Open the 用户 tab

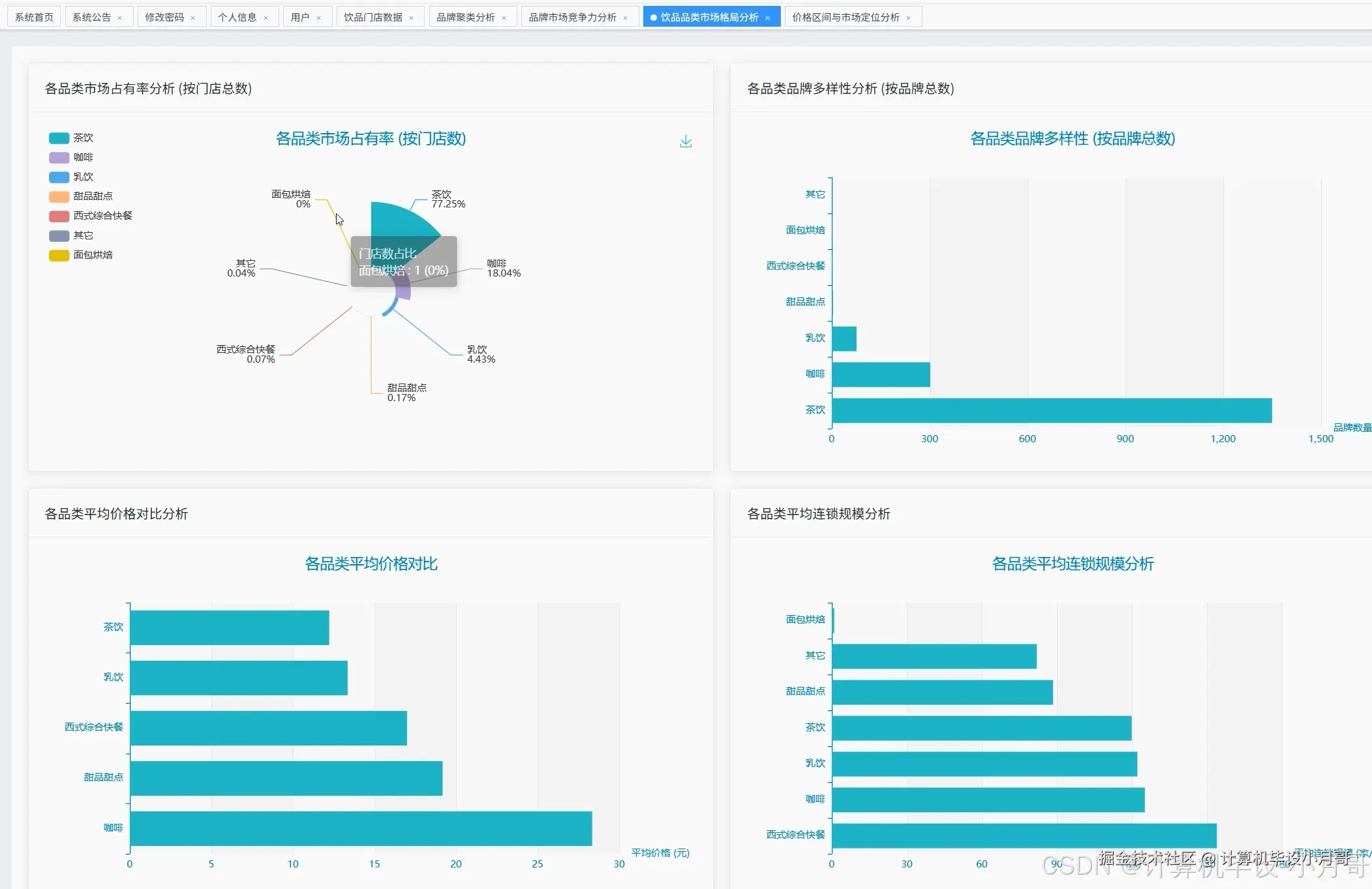pyautogui.click(x=300, y=18)
